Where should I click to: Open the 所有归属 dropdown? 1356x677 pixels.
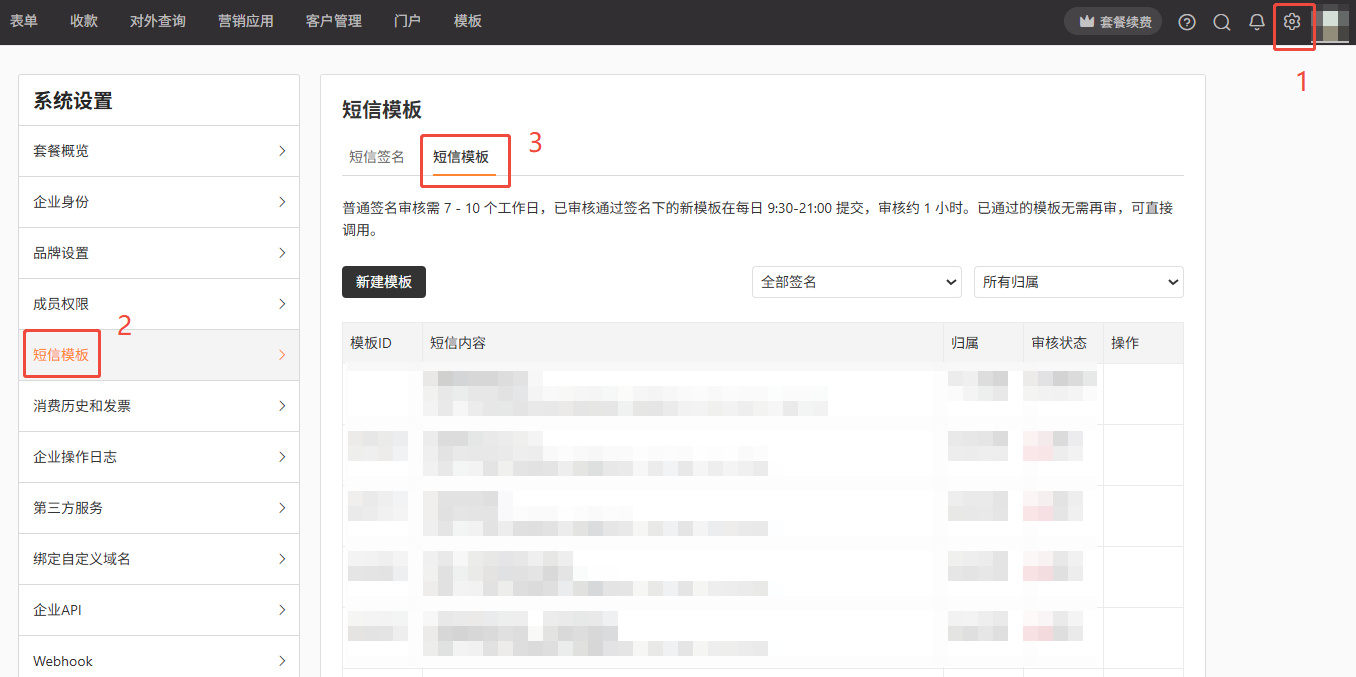pyautogui.click(x=1079, y=282)
